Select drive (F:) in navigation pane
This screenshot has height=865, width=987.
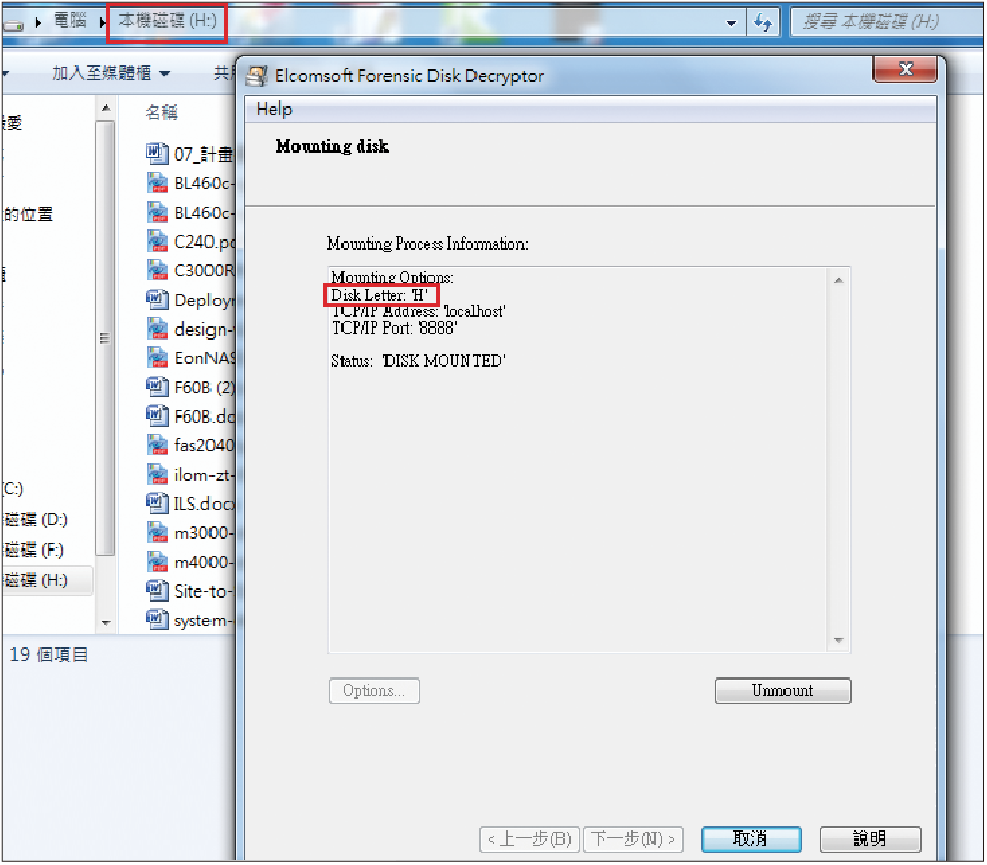34,550
